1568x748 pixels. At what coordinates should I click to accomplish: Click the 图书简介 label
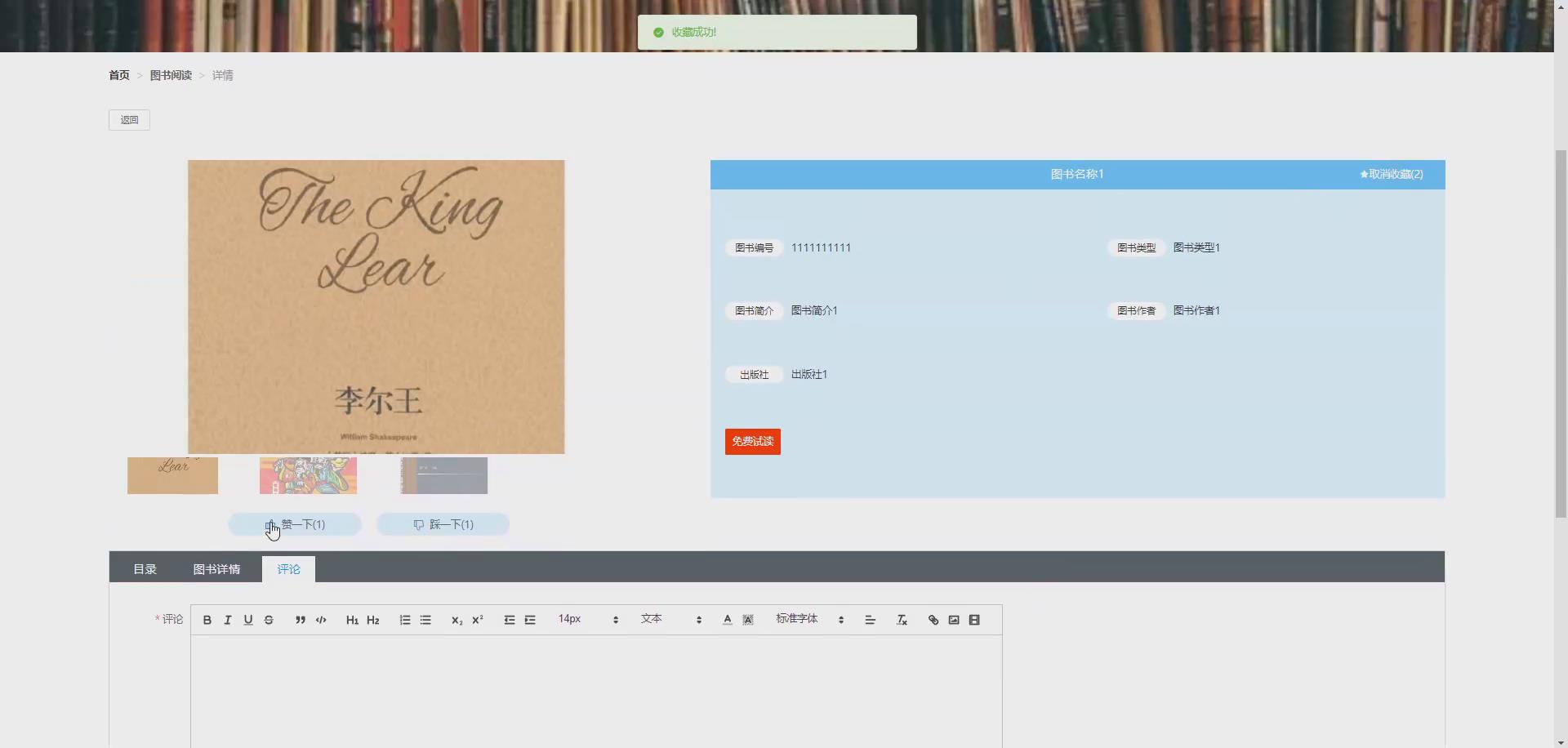coord(754,310)
